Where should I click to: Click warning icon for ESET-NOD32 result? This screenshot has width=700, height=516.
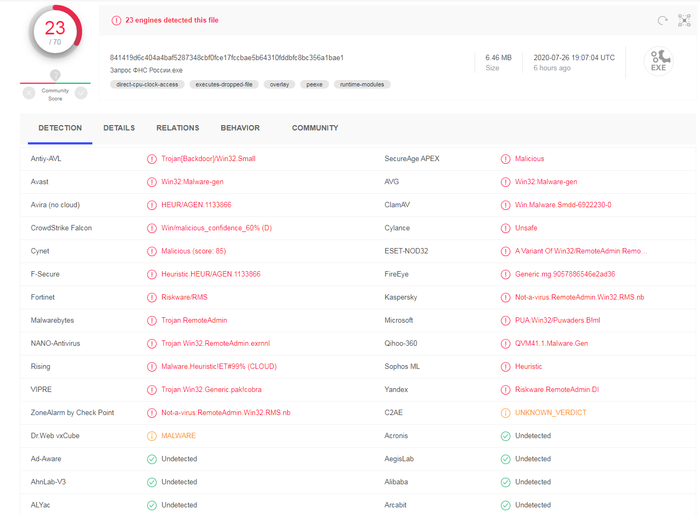pos(505,251)
